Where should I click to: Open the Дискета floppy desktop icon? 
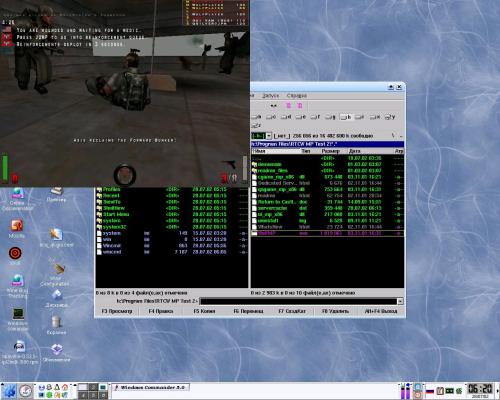click(x=56, y=298)
